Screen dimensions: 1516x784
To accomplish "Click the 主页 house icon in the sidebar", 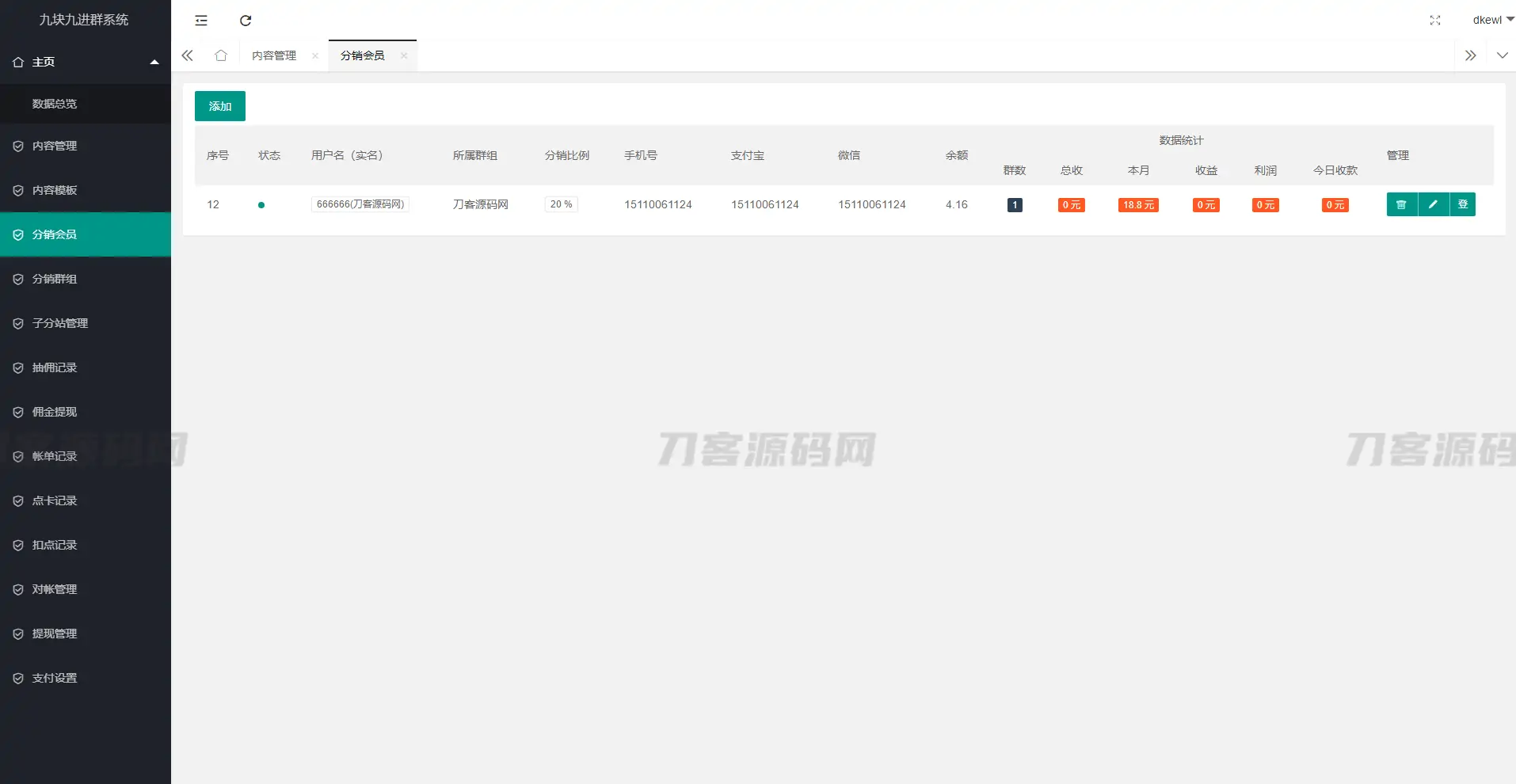I will pyautogui.click(x=17, y=61).
